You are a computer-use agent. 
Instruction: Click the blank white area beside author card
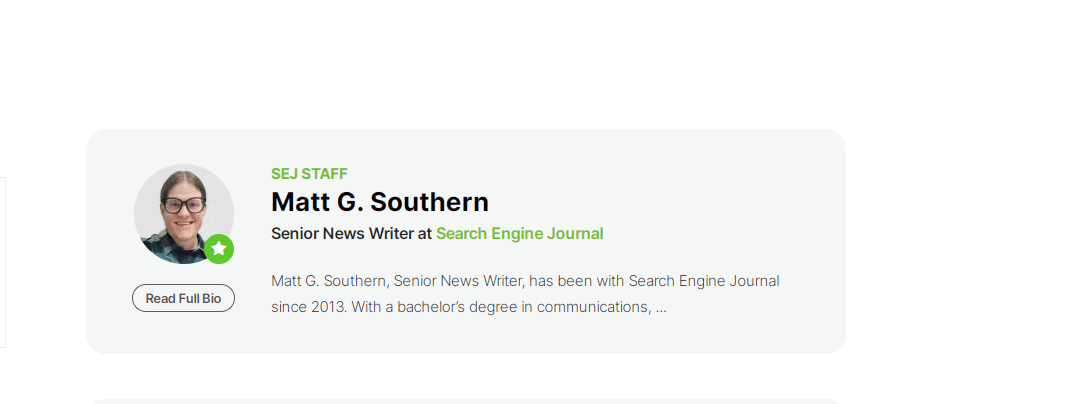pos(965,241)
